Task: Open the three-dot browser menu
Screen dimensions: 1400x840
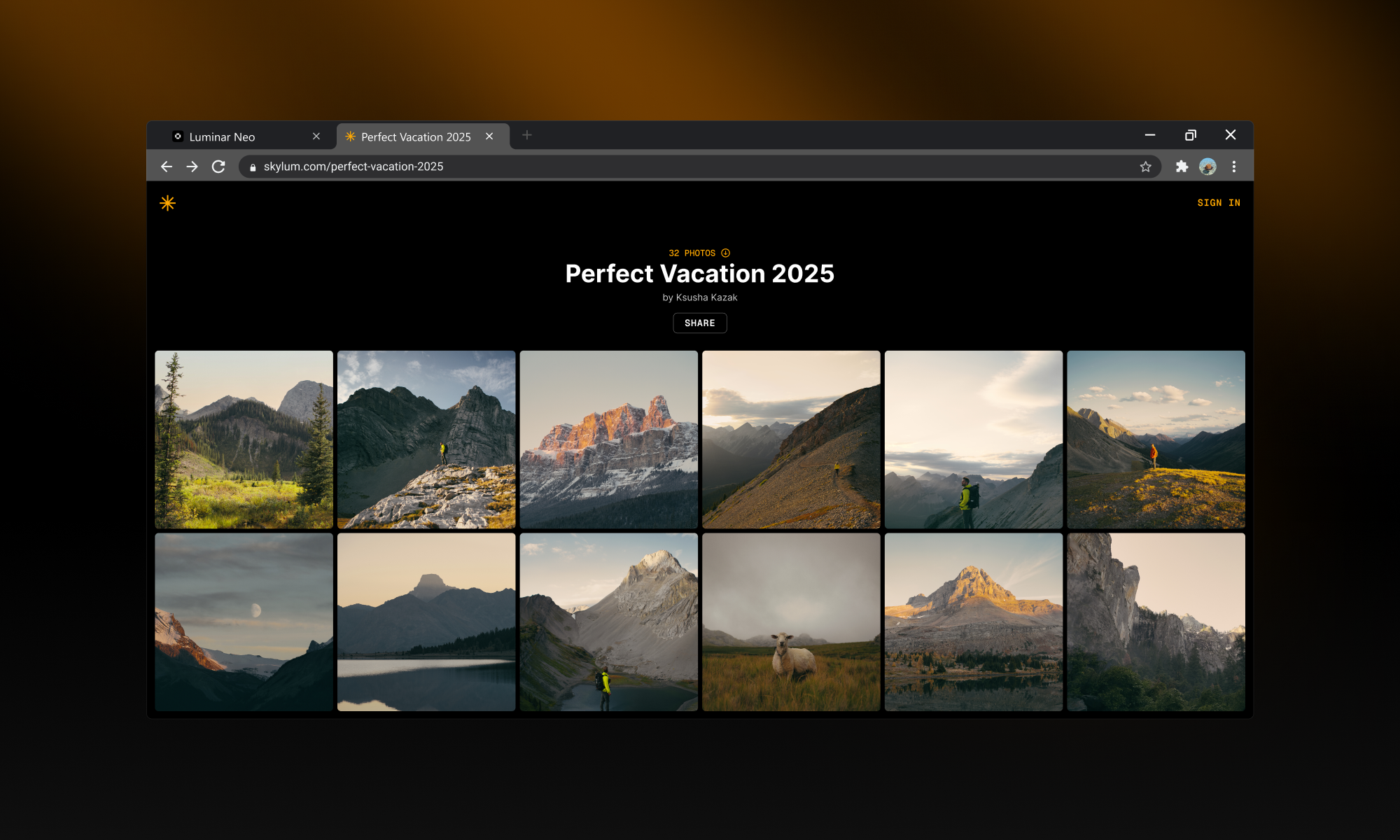Action: [1234, 167]
